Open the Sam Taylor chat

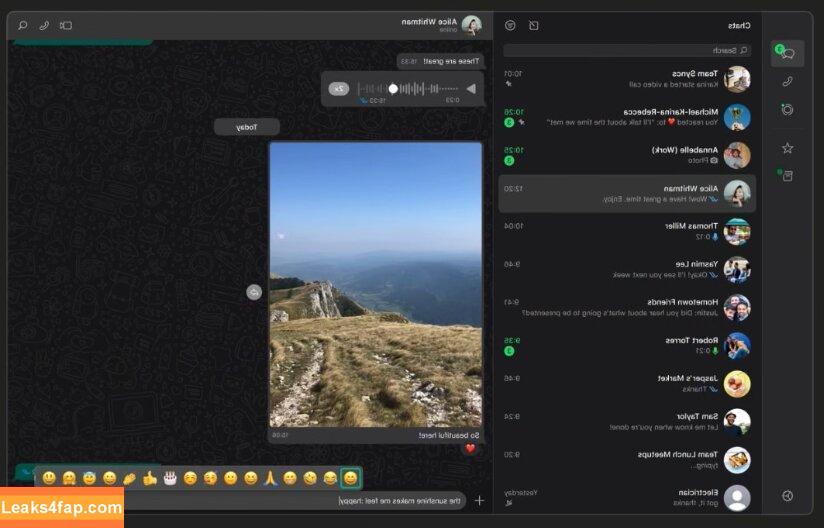(x=627, y=422)
